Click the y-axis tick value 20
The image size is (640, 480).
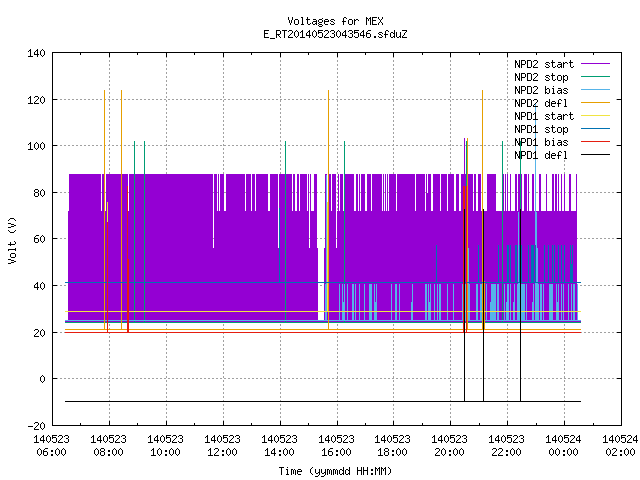pyautogui.click(x=39, y=333)
